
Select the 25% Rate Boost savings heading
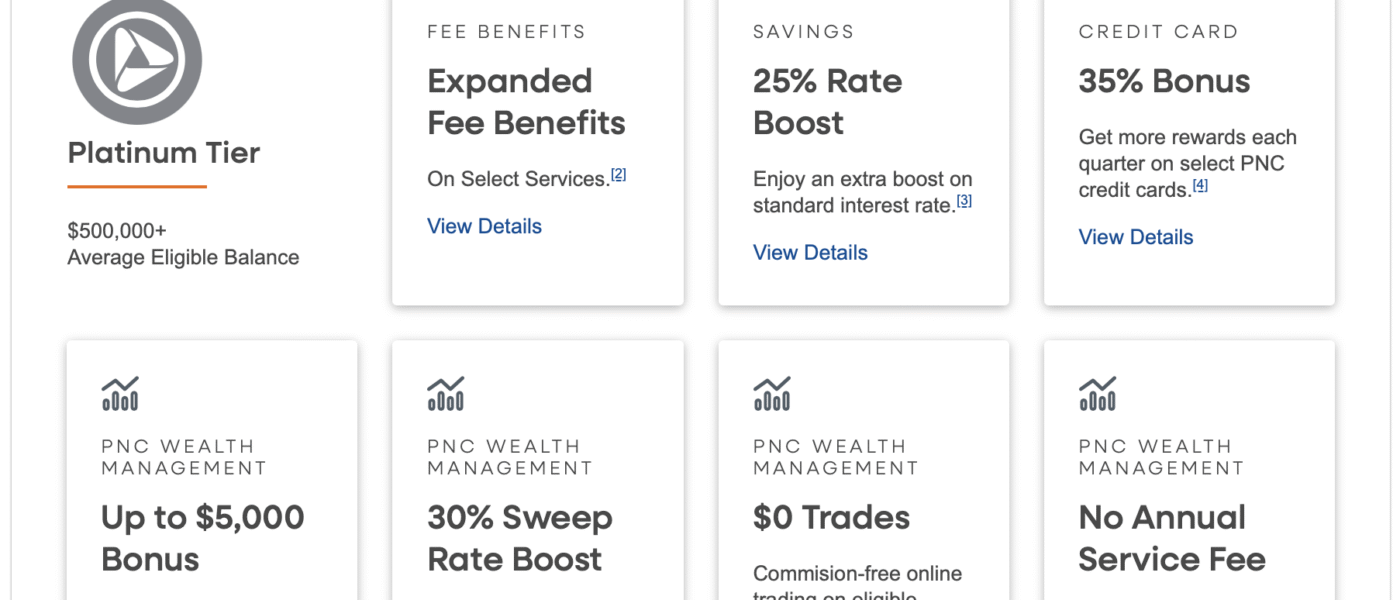[x=827, y=102]
